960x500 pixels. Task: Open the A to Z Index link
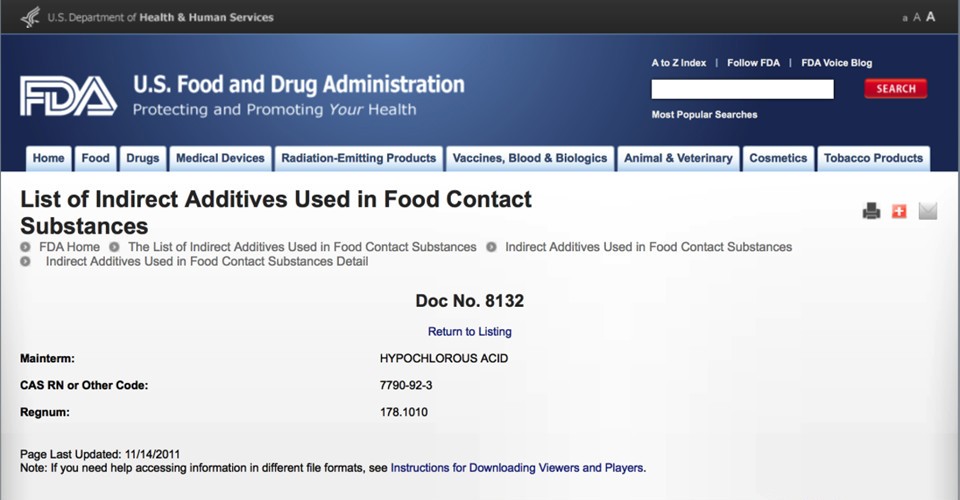click(679, 63)
